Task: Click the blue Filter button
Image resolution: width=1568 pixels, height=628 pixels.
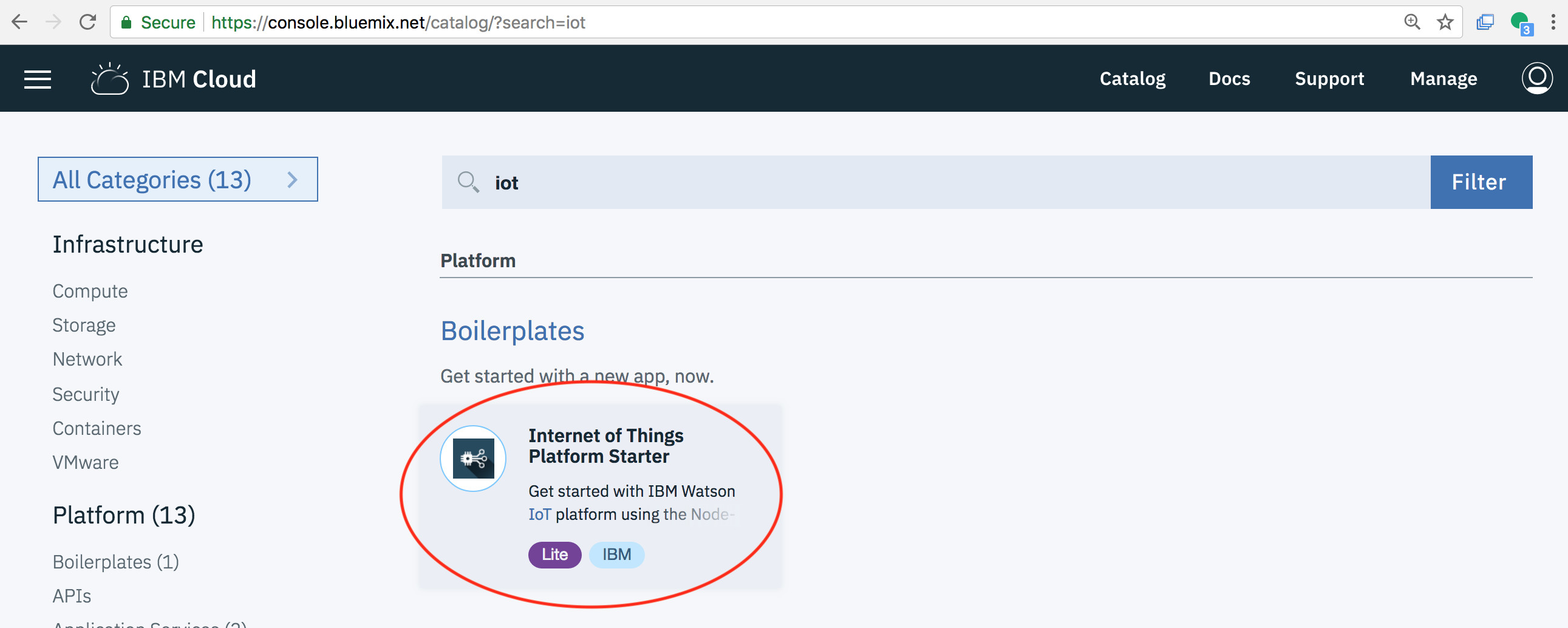Action: pyautogui.click(x=1481, y=182)
